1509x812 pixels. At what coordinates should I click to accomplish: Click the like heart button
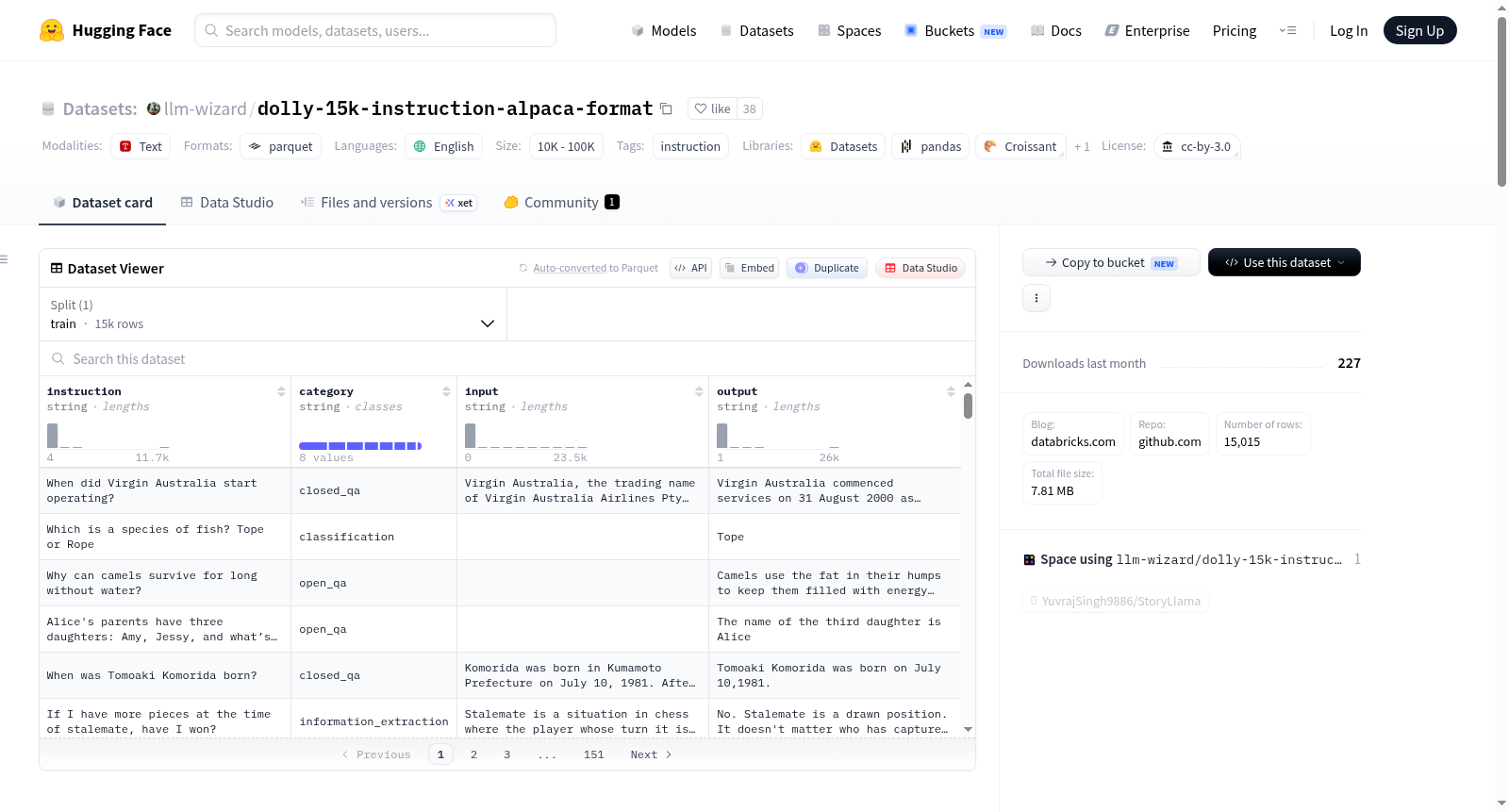pyautogui.click(x=712, y=108)
